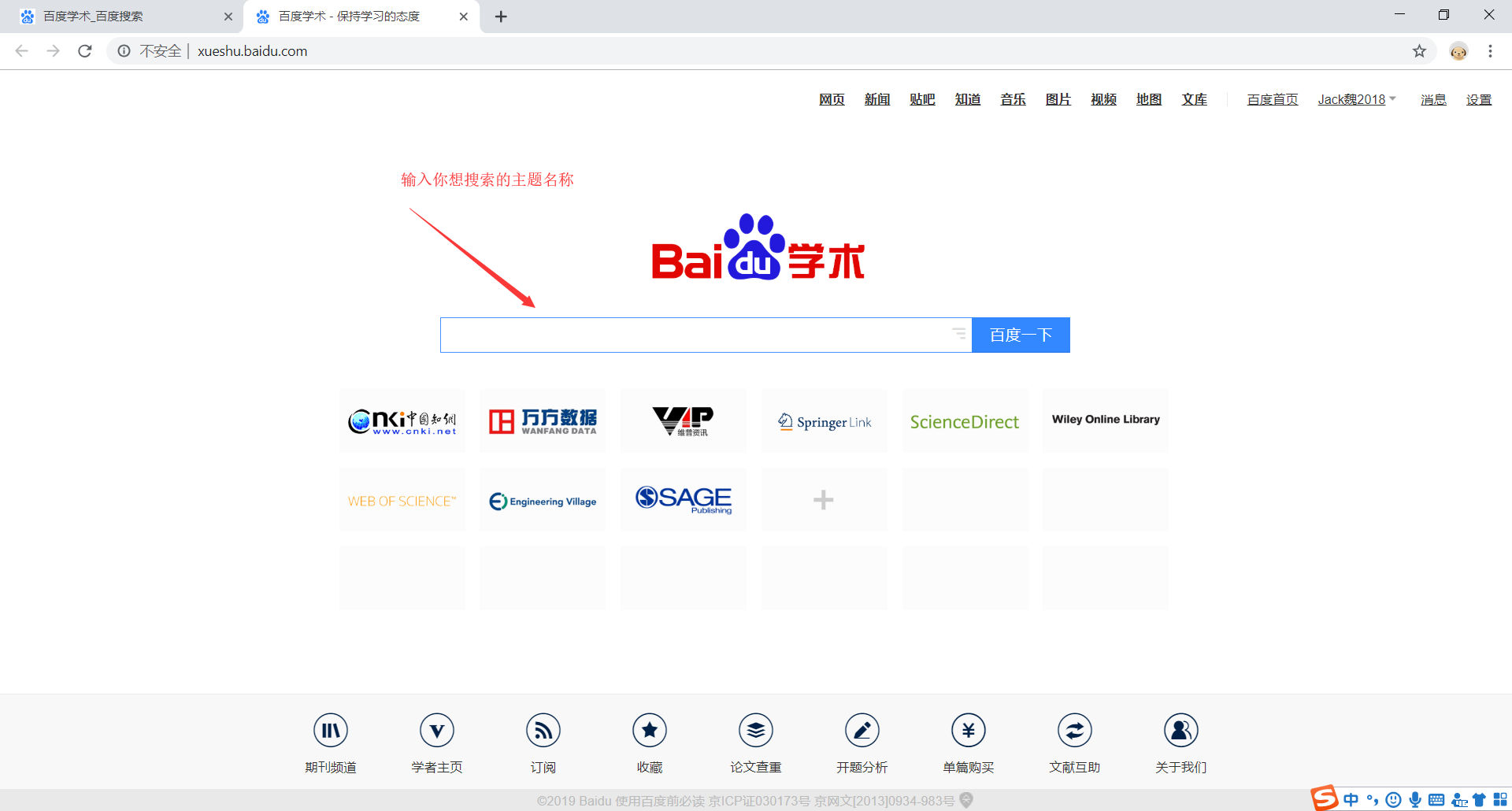
Task: Open the 知道 navigation link
Action: tap(968, 100)
